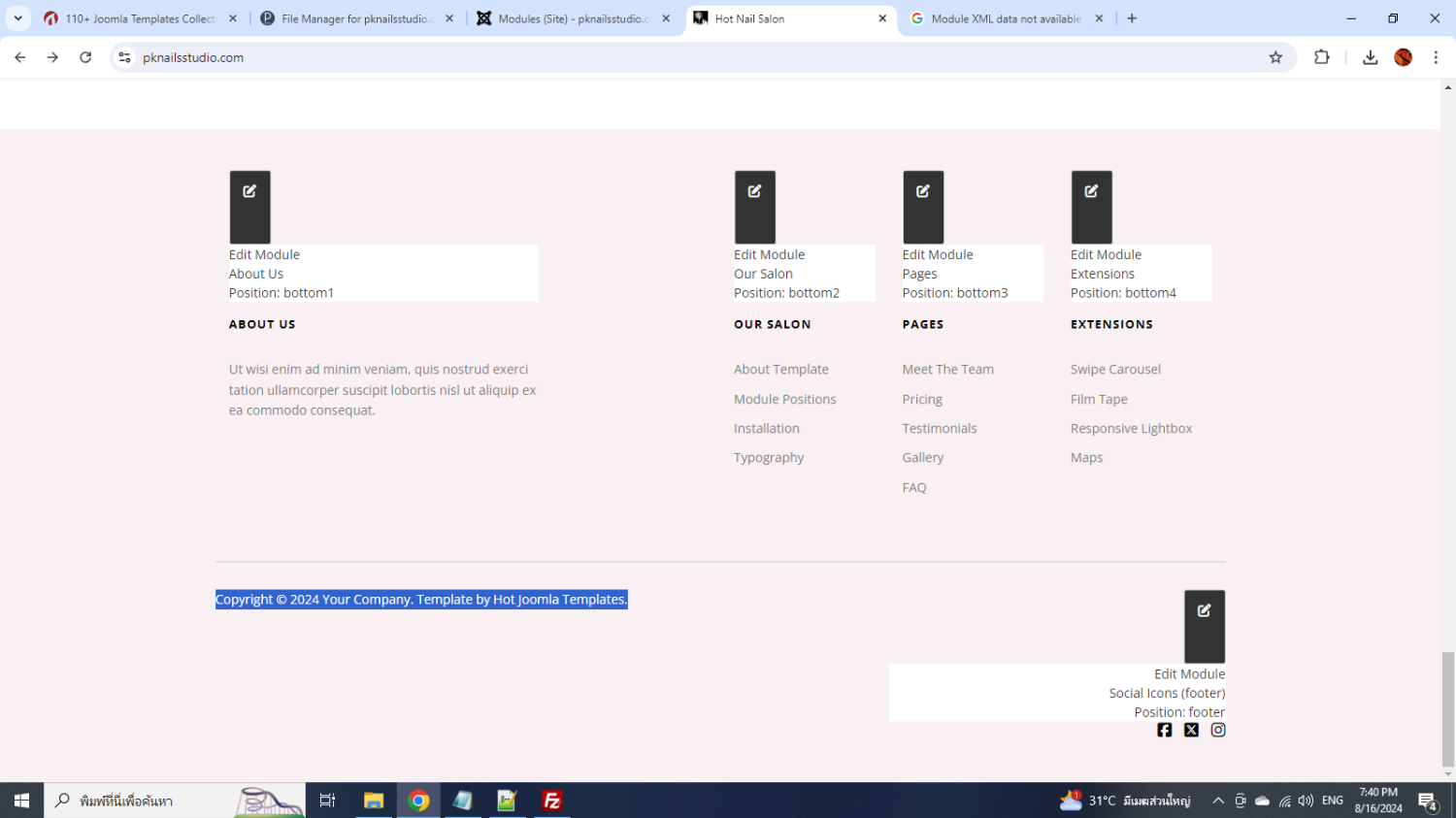Open the tab search dropdown arrow

tap(17, 18)
